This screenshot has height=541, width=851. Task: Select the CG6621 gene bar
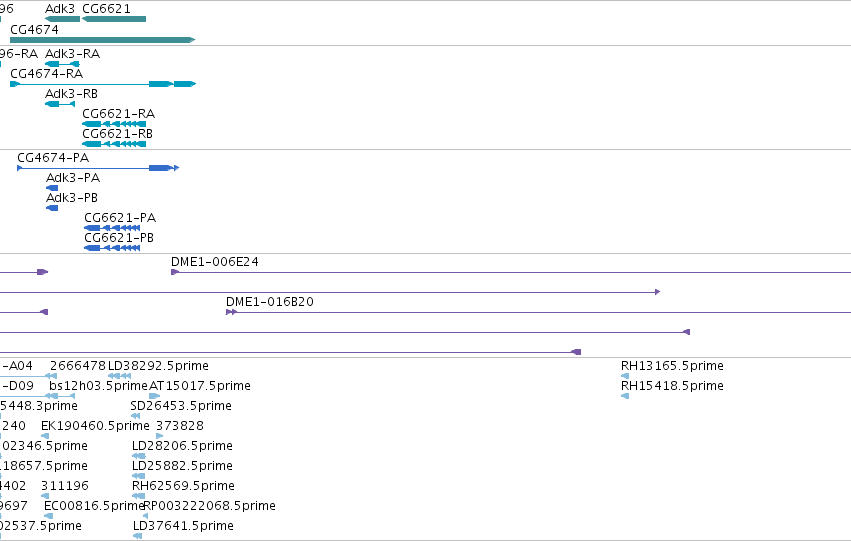114,19
